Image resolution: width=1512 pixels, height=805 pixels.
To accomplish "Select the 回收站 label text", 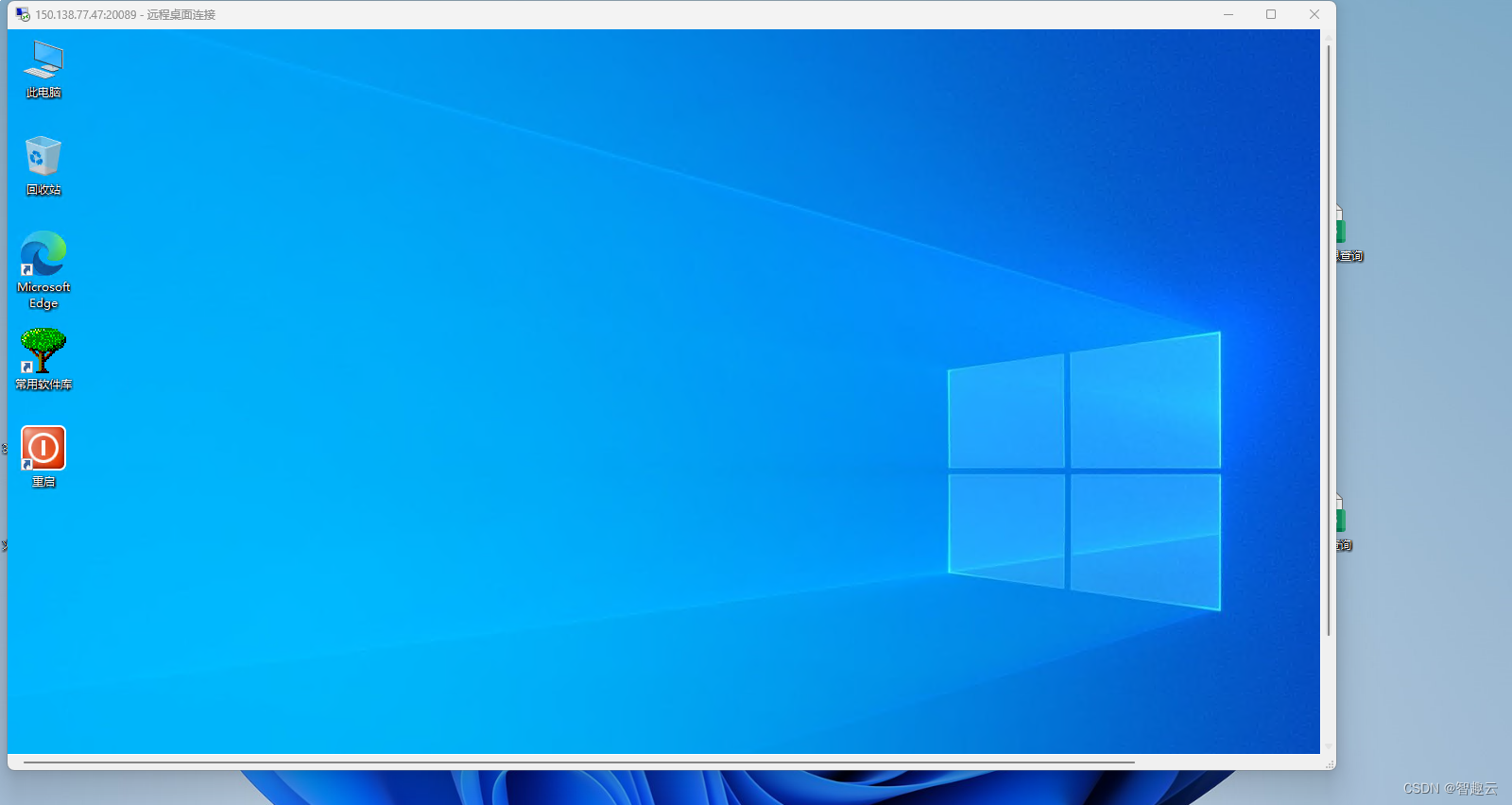I will click(x=43, y=190).
